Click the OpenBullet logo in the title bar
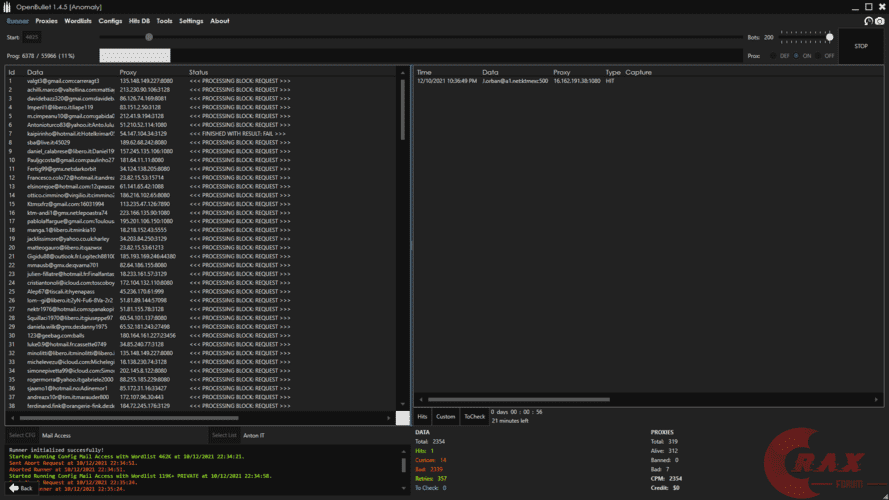The image size is (889, 500). (x=7, y=6)
